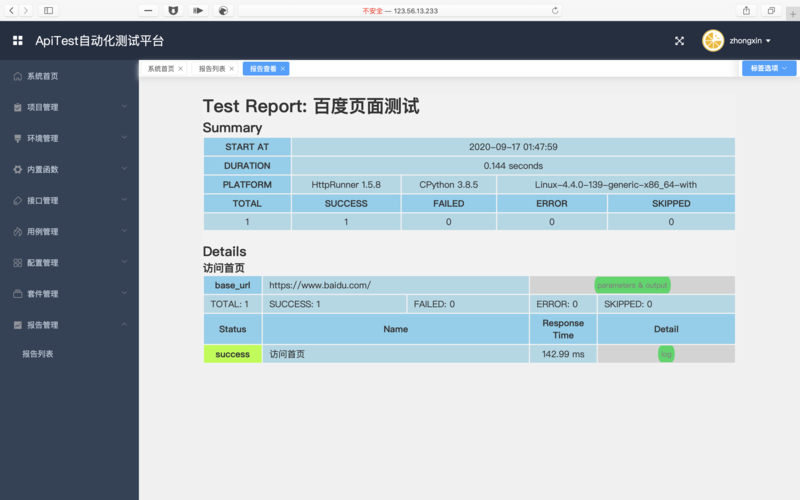Click the 2020-09-17 01:47:59 start time
The height and width of the screenshot is (500, 800).
point(513,147)
